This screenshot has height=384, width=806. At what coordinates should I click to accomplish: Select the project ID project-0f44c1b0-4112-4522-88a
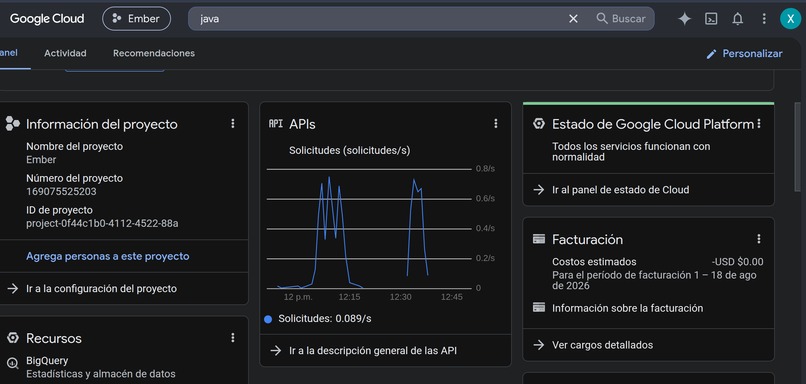point(102,224)
